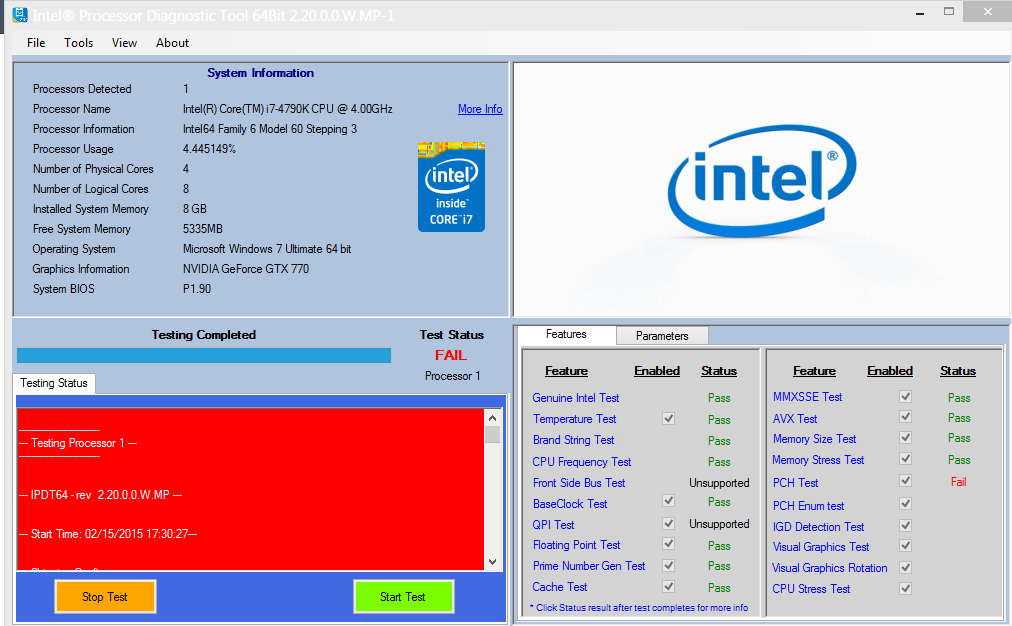Open the View menu
This screenshot has height=626, width=1012.
click(x=124, y=43)
